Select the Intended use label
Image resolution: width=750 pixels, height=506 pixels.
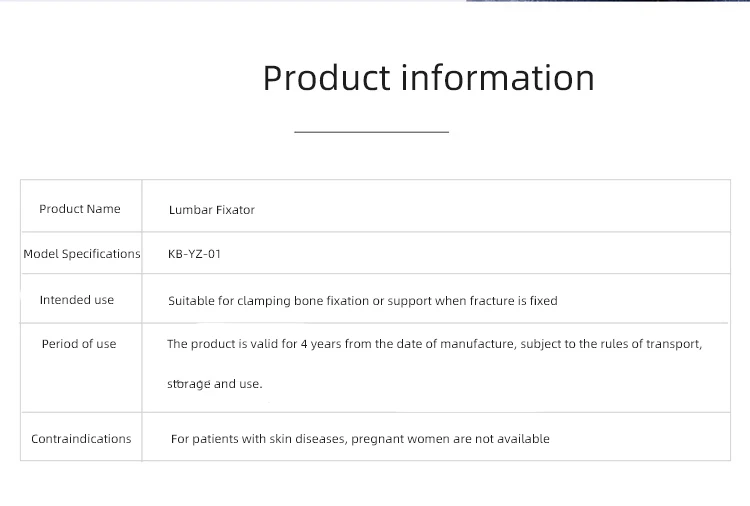(x=77, y=300)
